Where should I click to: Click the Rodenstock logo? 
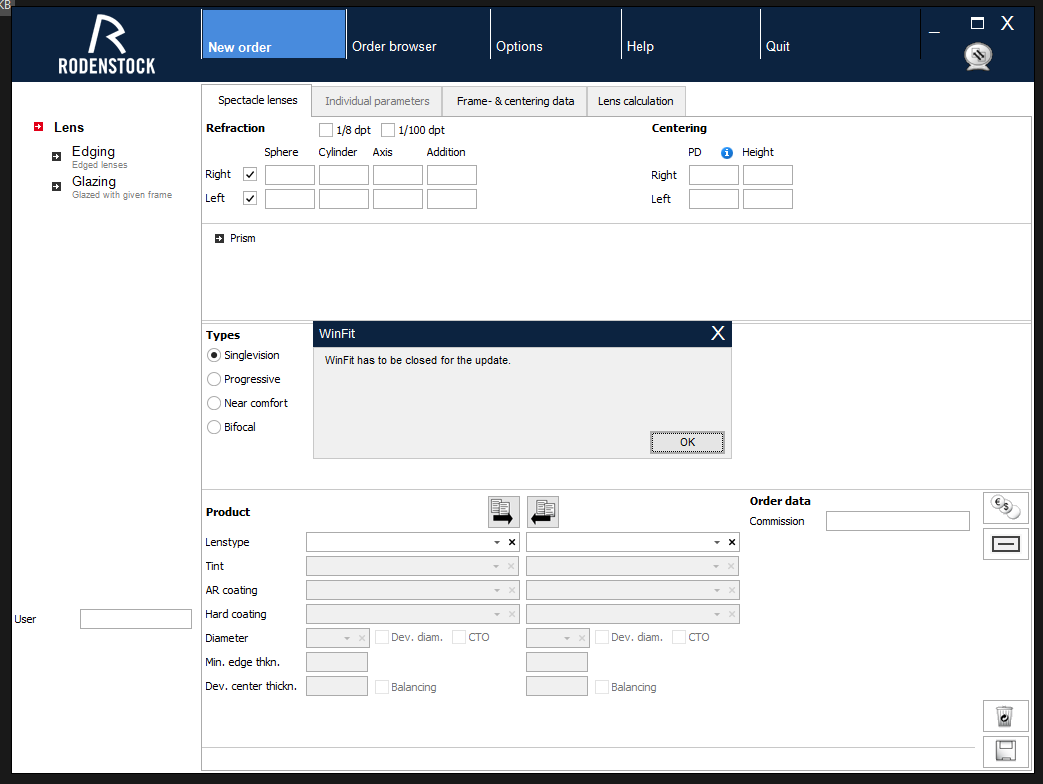pos(106,44)
